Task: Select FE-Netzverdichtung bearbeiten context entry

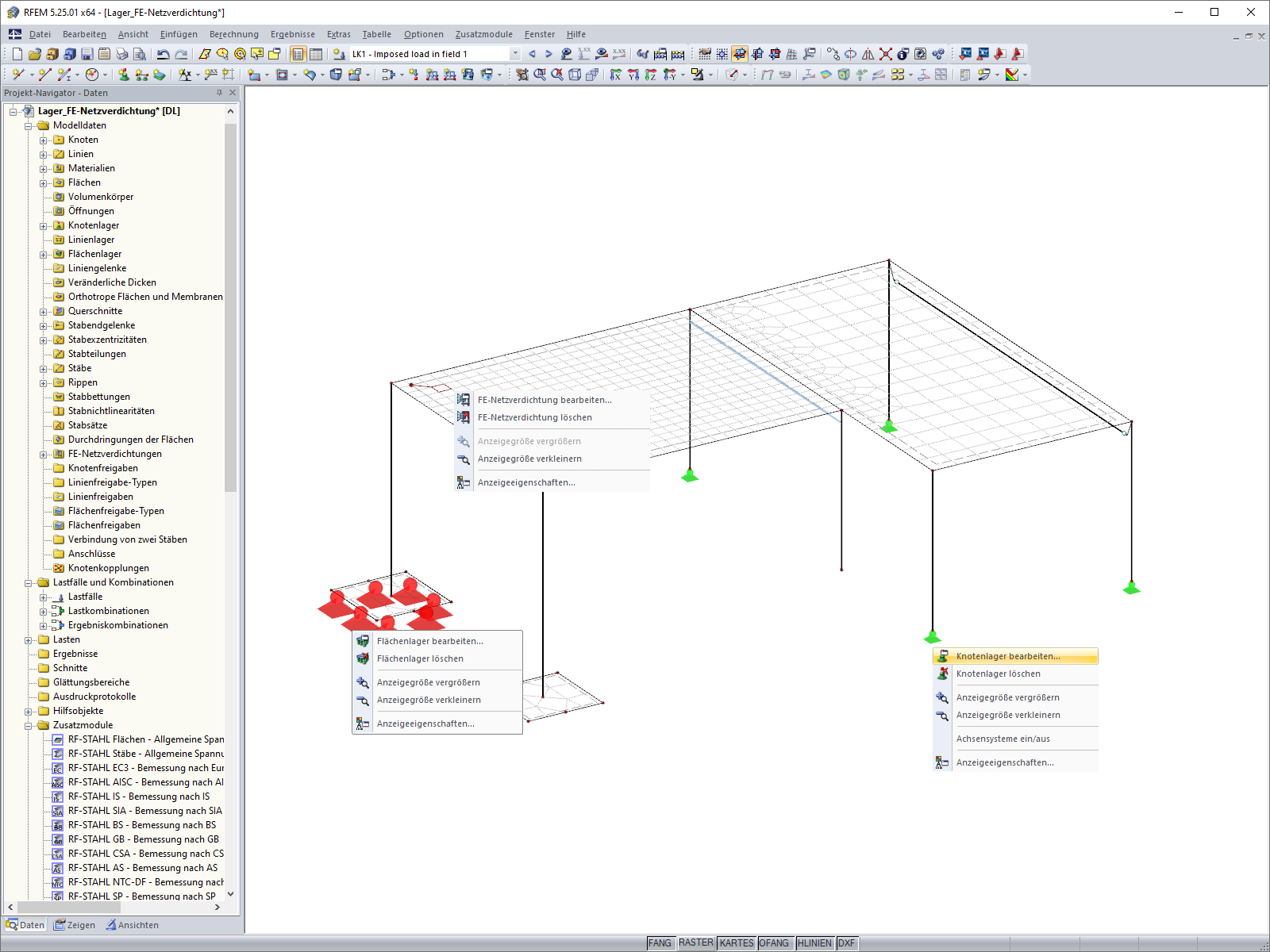Action: coord(552,400)
